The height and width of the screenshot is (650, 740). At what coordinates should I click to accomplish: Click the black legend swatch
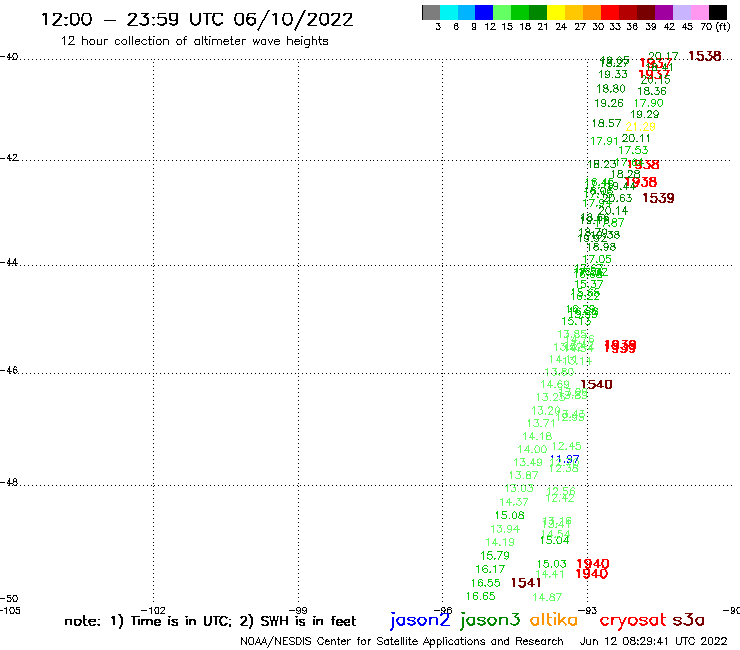tap(717, 12)
